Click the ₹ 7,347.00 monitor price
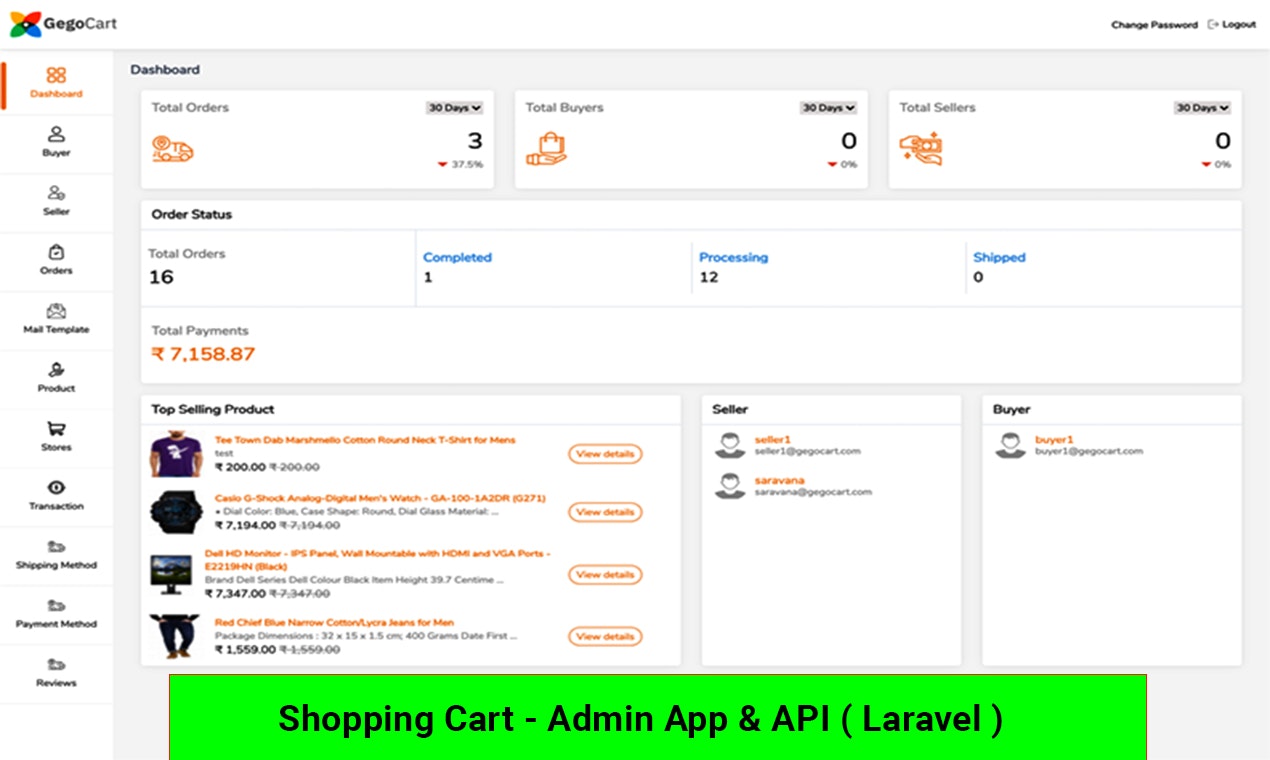The height and width of the screenshot is (760, 1270). click(235, 594)
